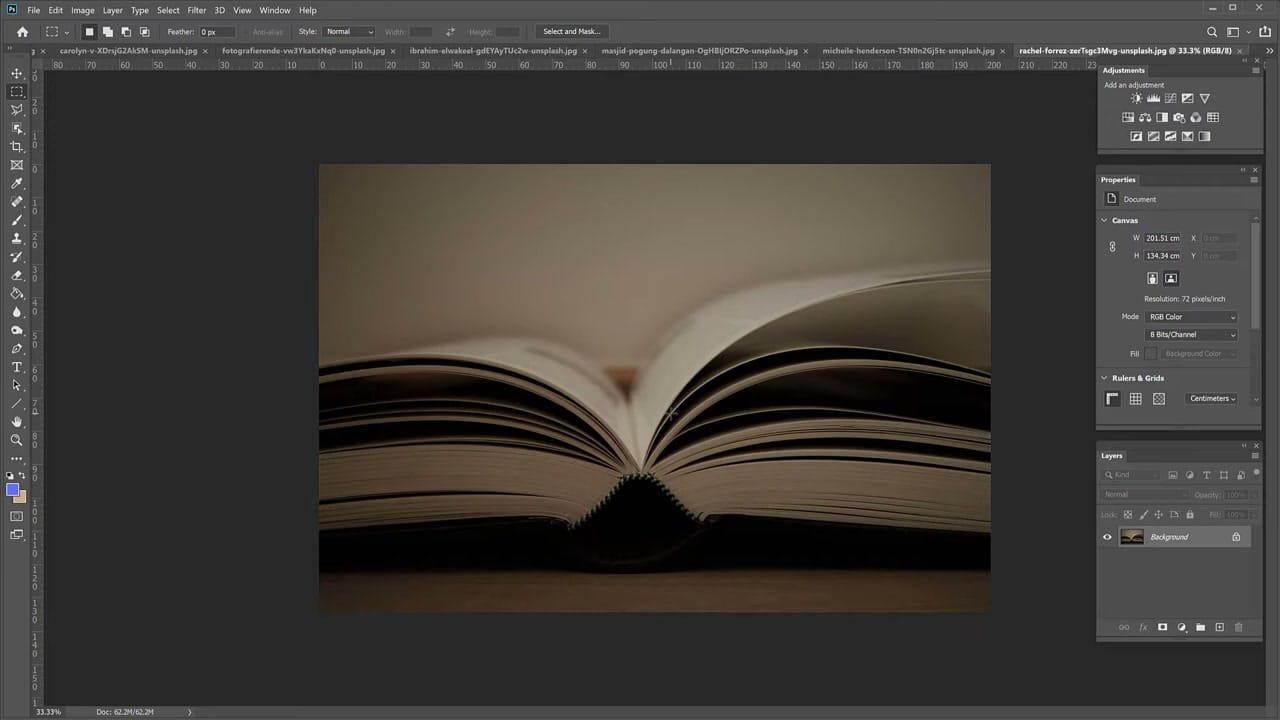This screenshot has width=1280, height=720.
Task: Select the Zoom tool
Action: [x=16, y=439]
